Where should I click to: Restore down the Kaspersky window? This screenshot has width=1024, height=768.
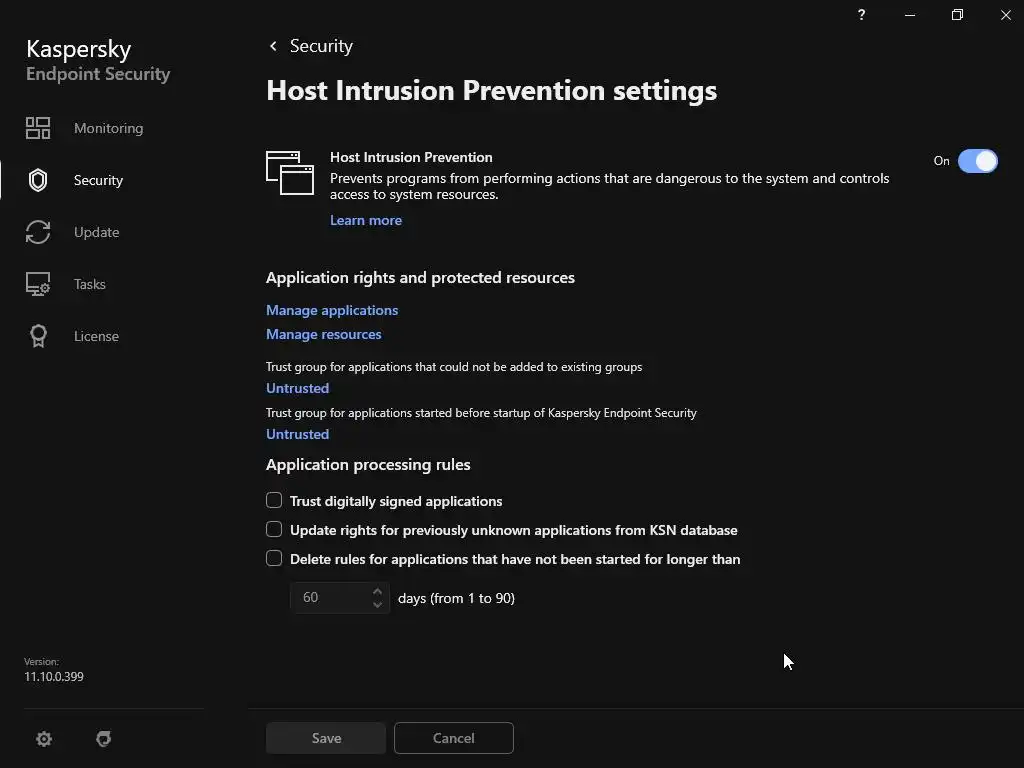pyautogui.click(x=957, y=14)
